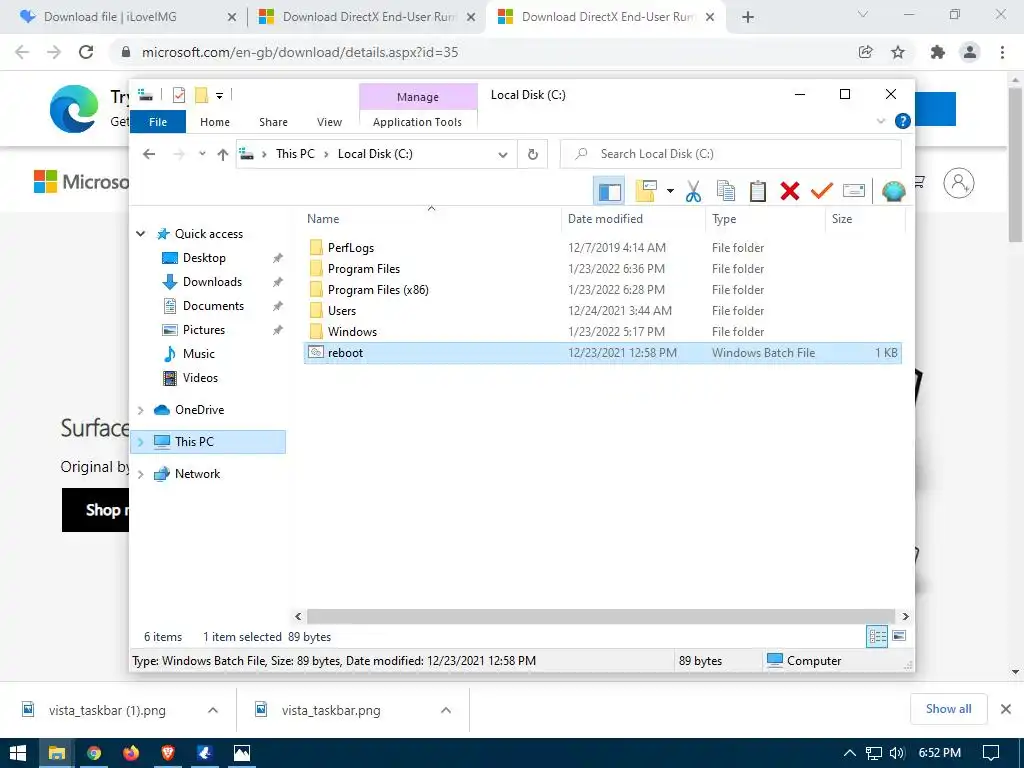Viewport: 1024px width, 768px height.
Task: Select the Manage contextual tab
Action: 418,97
